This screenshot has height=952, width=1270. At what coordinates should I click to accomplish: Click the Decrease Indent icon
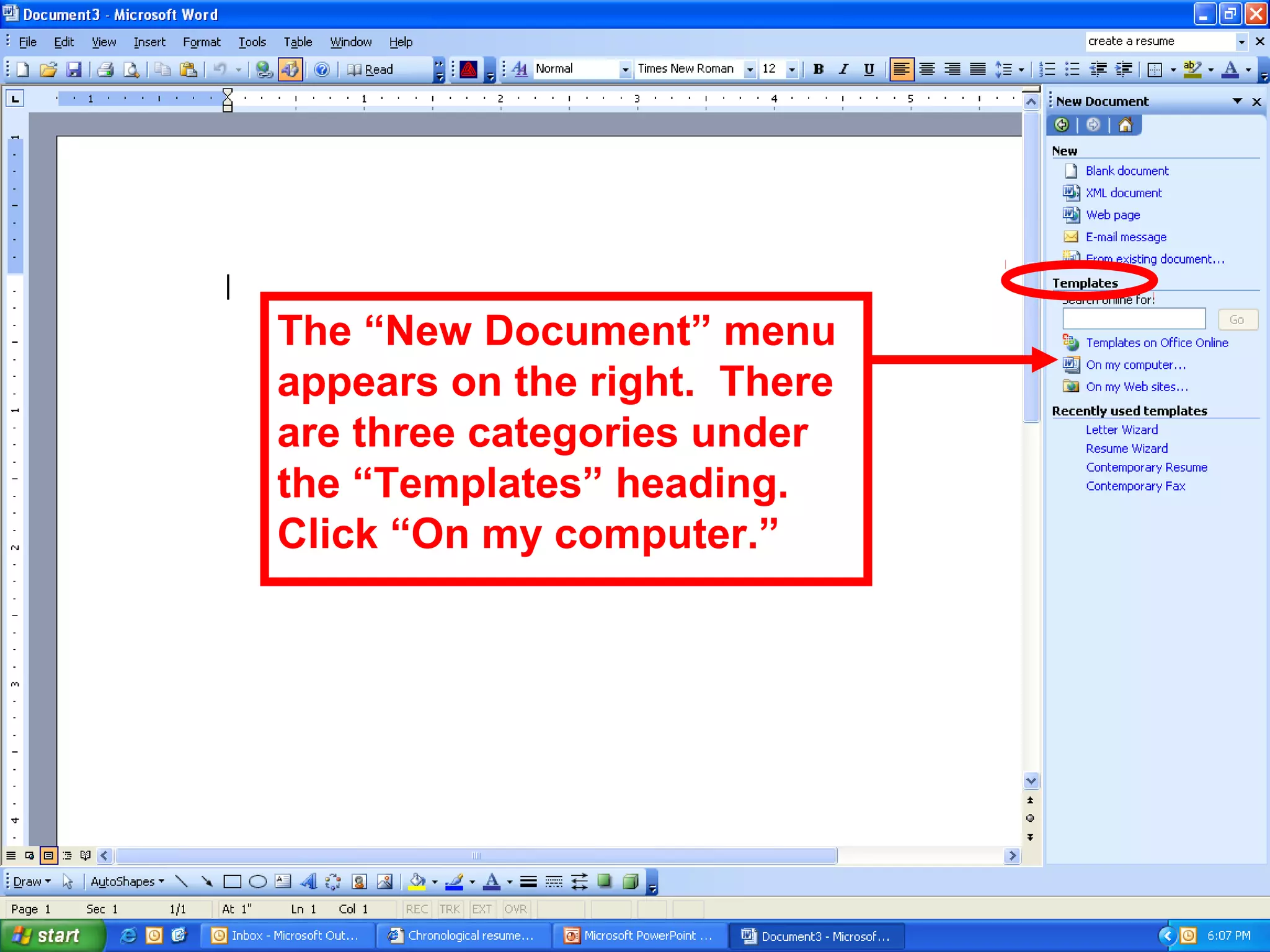pos(1098,69)
